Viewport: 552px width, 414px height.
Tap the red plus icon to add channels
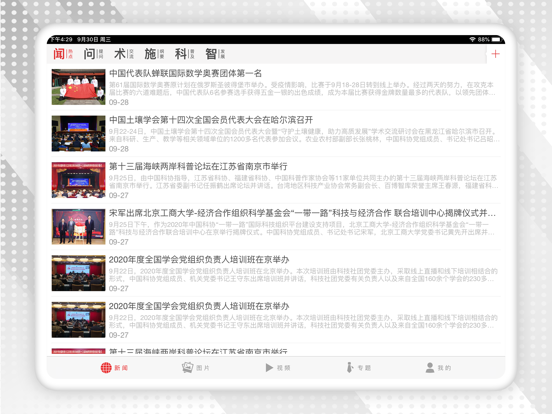(x=495, y=54)
